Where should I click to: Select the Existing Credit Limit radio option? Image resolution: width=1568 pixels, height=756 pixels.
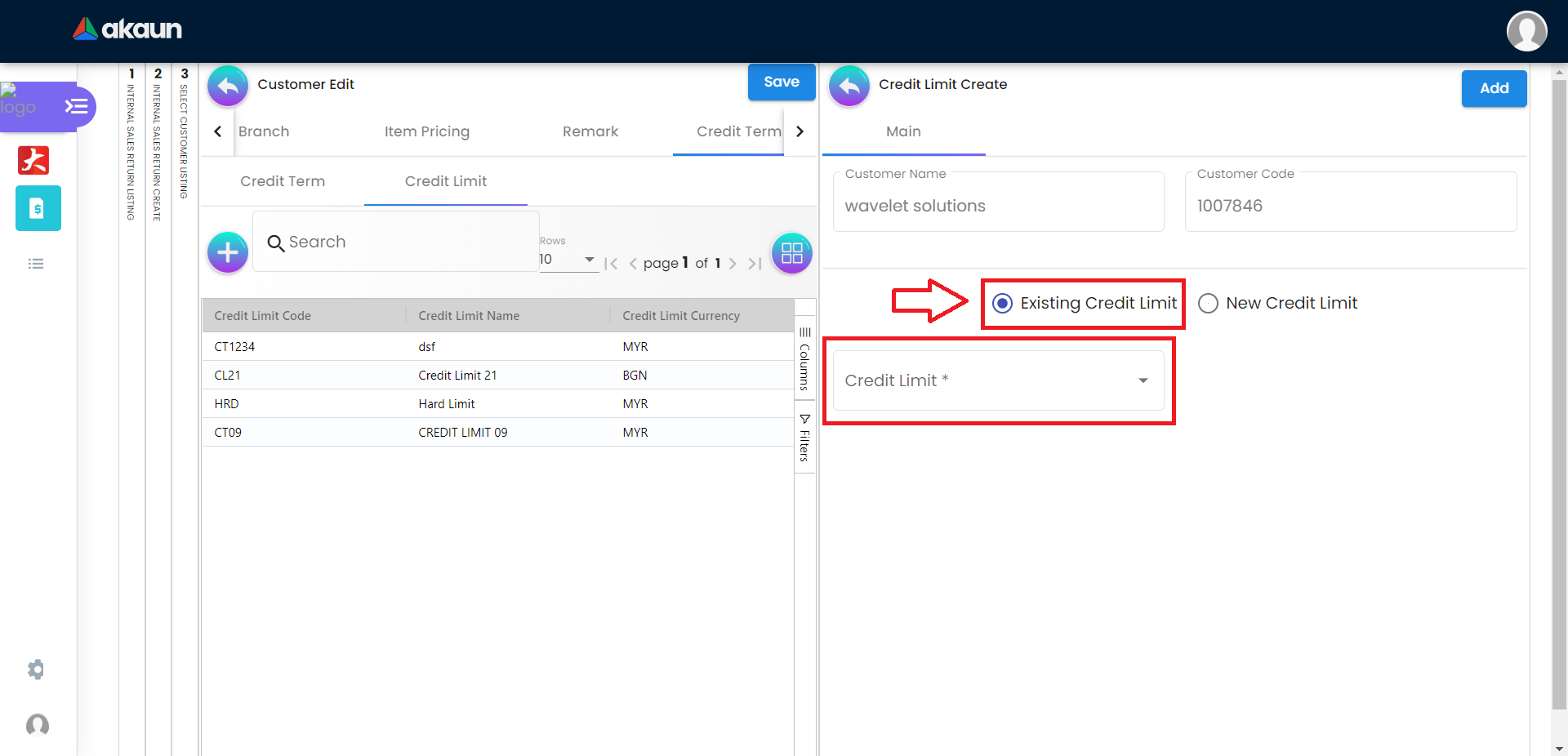pyautogui.click(x=1003, y=304)
